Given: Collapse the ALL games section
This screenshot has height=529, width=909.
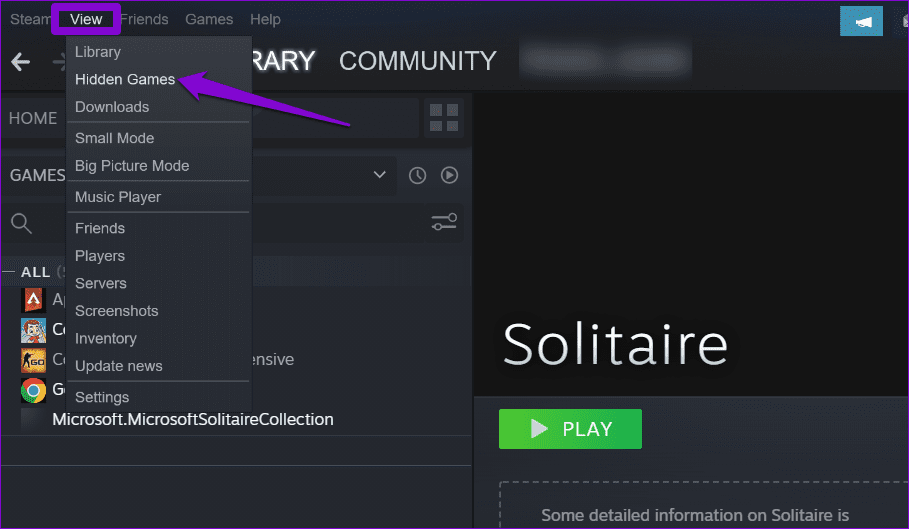Looking at the screenshot, I should pyautogui.click(x=9, y=271).
